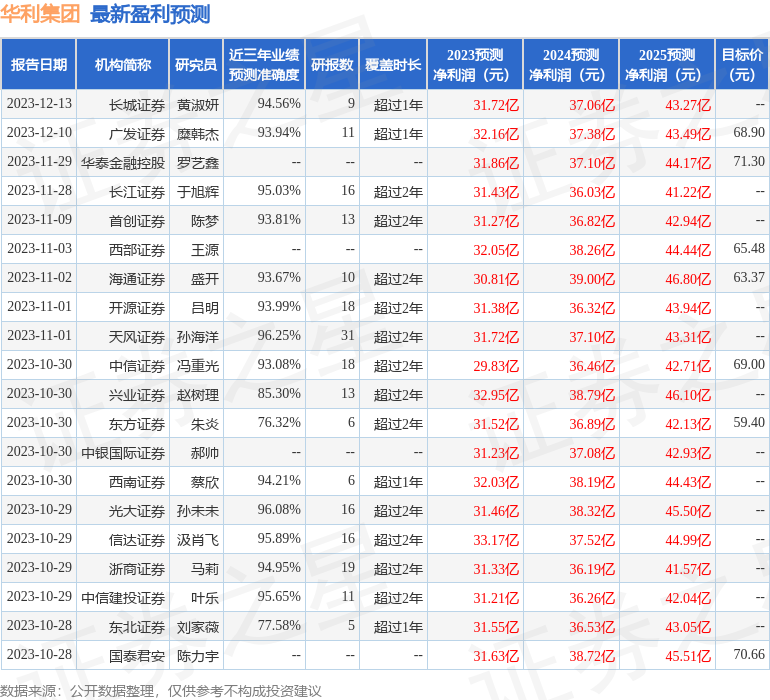Image resolution: width=770 pixels, height=700 pixels.
Task: Click researcher name 冯重光
Action: 198,365
